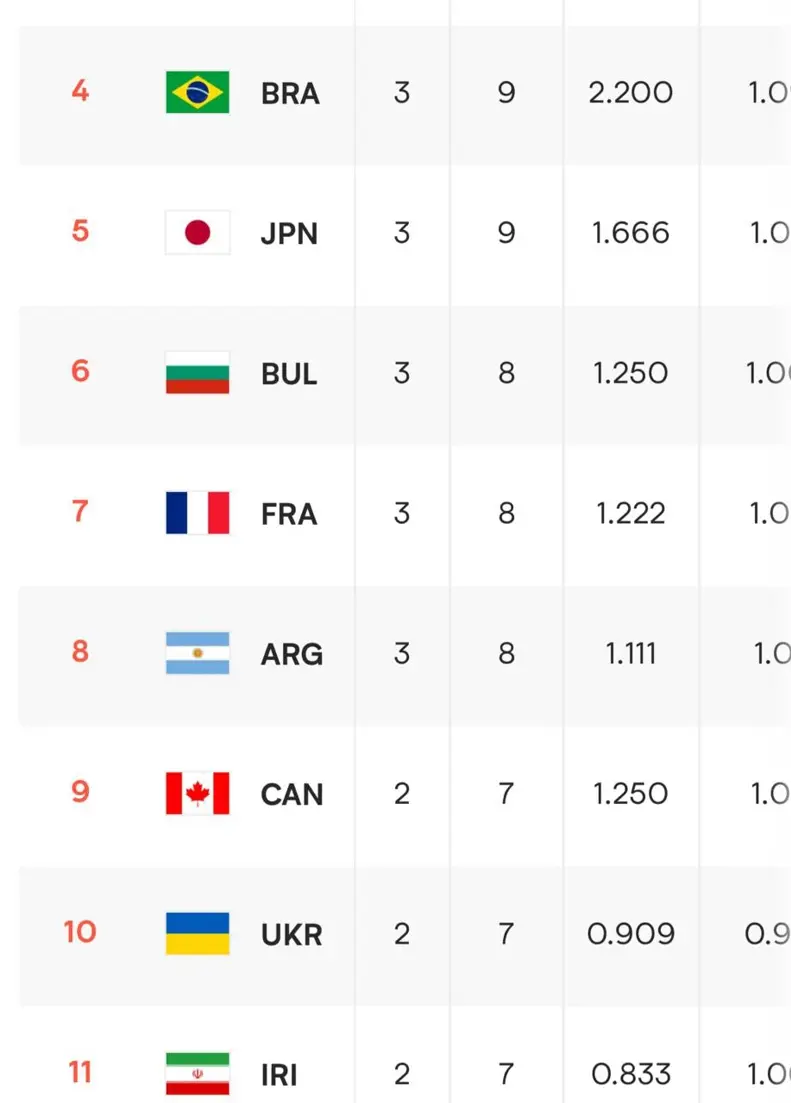Open the CAN team entry
This screenshot has width=791, height=1103.
(291, 795)
